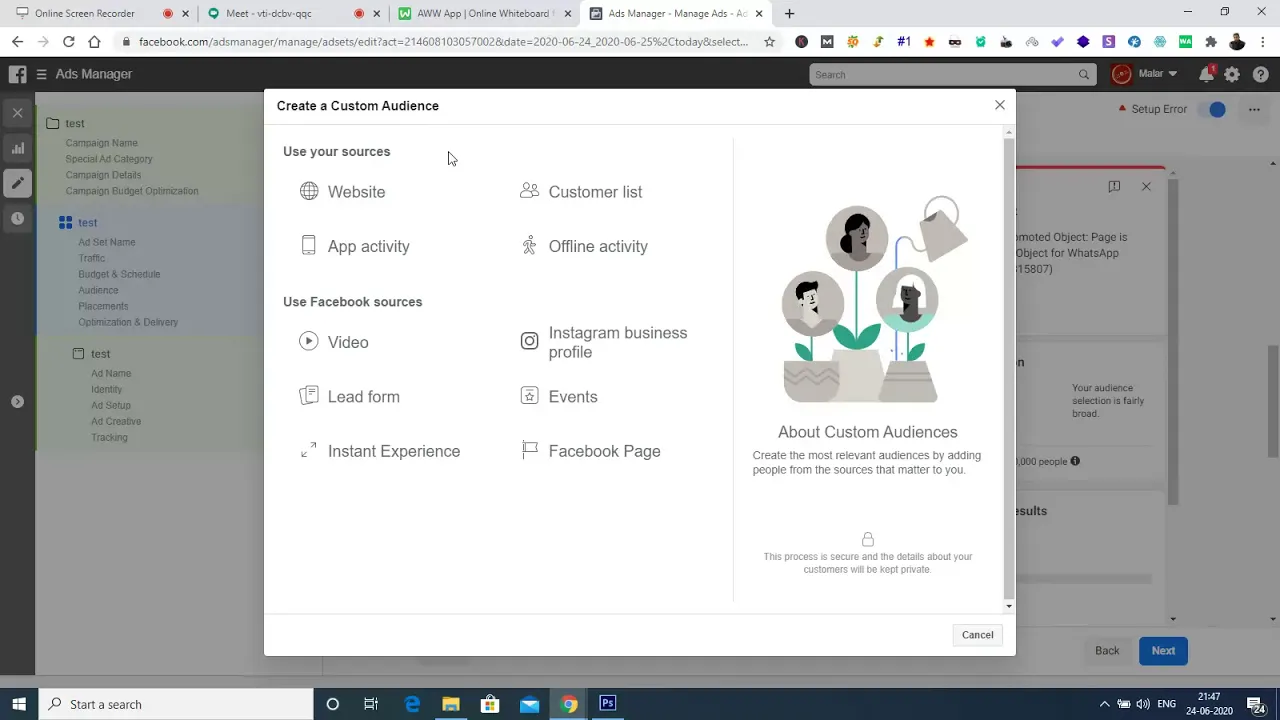Close the right side error panel
Screen dimensions: 1280x720
click(1146, 186)
